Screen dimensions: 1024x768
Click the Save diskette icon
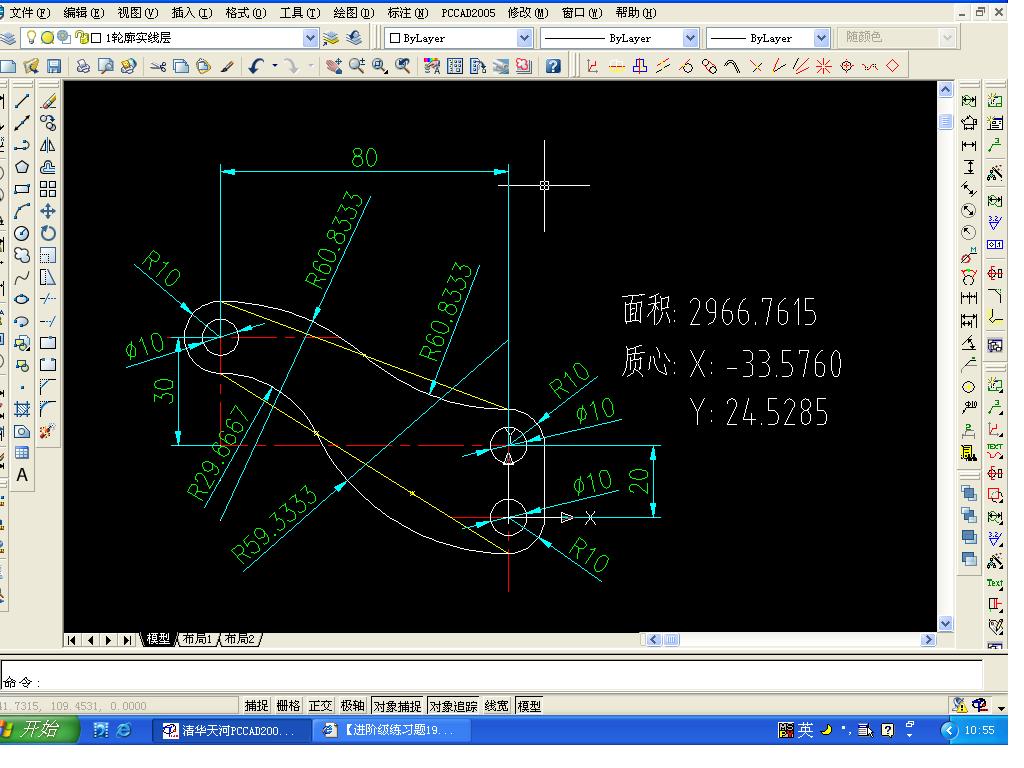coord(54,66)
